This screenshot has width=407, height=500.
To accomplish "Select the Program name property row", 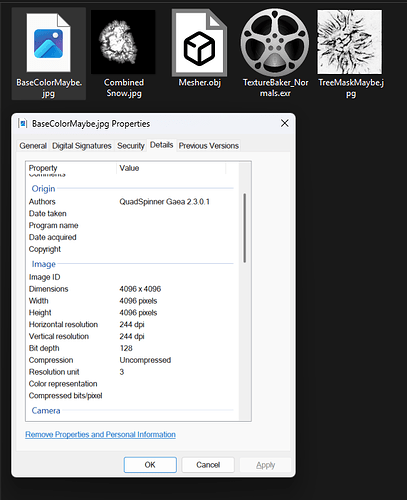I will click(132, 225).
